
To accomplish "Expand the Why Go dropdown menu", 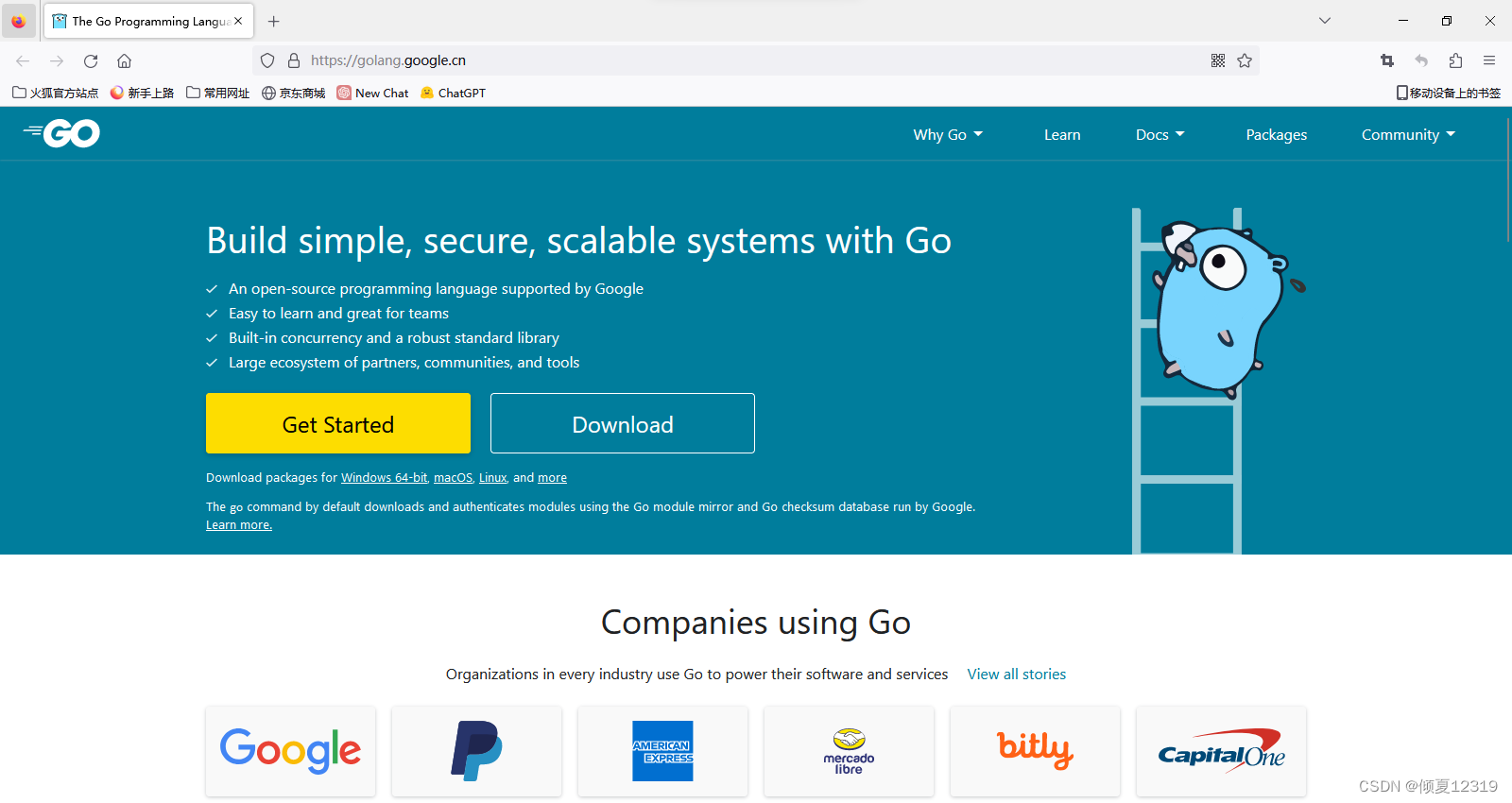I will tap(948, 134).
